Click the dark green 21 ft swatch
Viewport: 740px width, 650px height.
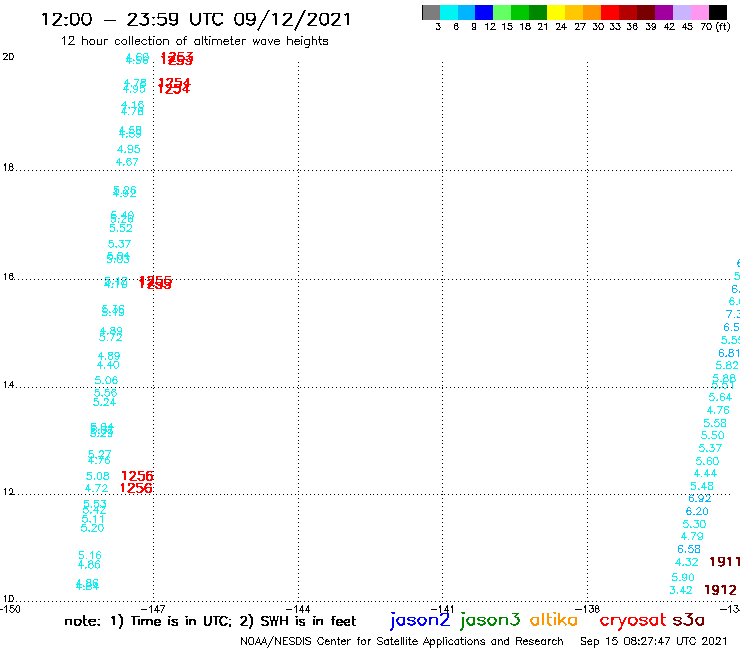538,12
